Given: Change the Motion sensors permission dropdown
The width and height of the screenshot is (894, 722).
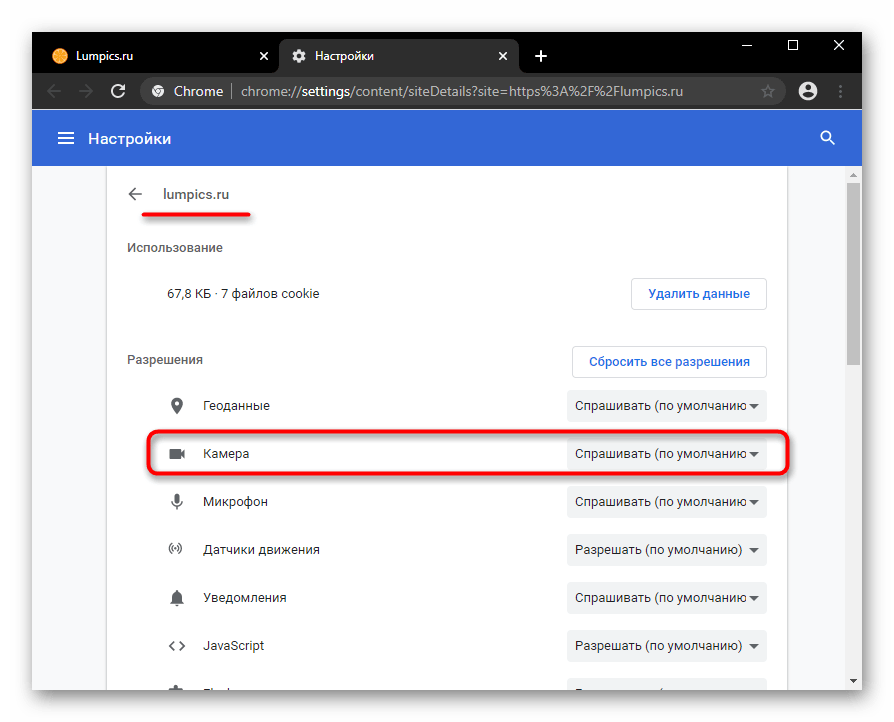Looking at the screenshot, I should click(666, 550).
